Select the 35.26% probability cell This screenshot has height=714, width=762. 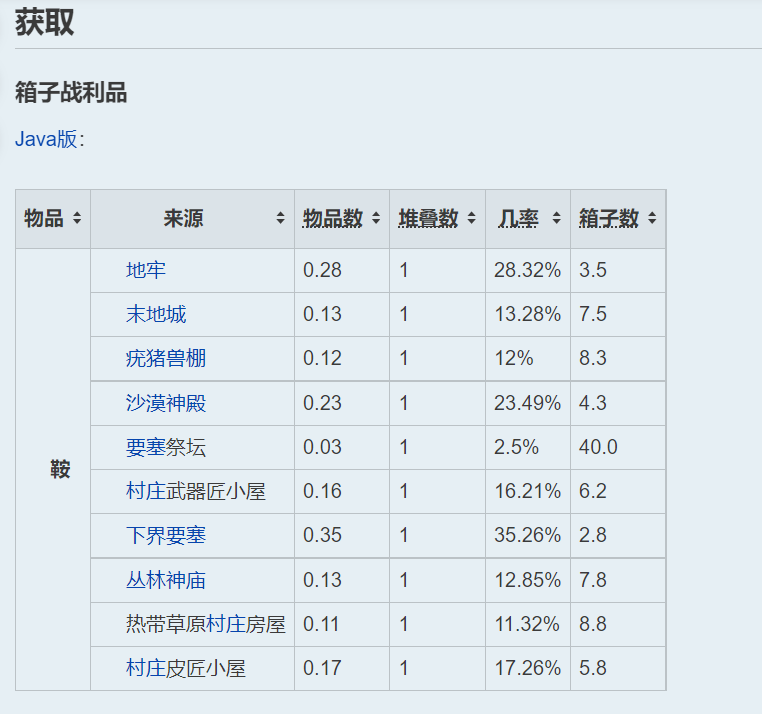[527, 535]
